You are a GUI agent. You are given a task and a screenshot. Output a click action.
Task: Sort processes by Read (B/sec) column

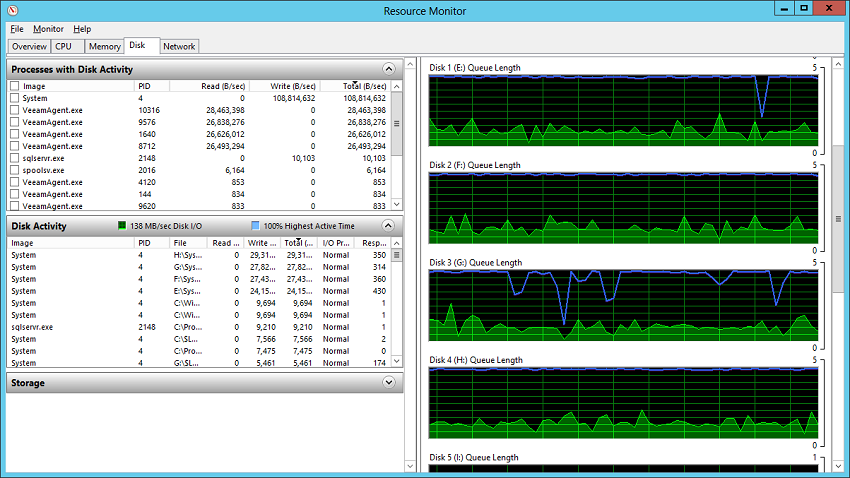click(208, 86)
